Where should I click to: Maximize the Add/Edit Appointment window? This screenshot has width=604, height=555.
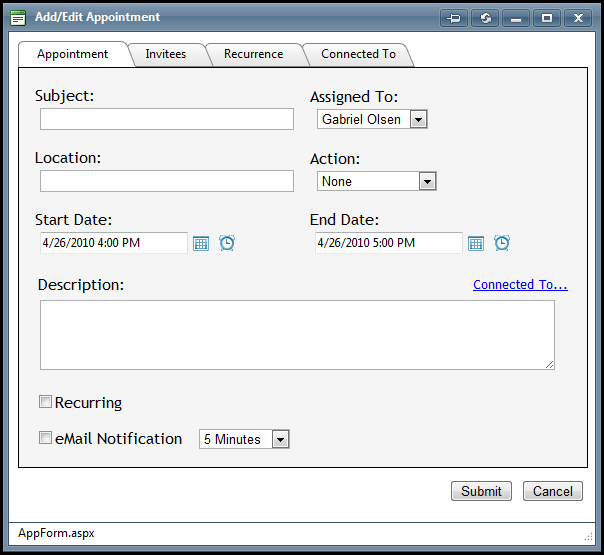pyautogui.click(x=547, y=18)
